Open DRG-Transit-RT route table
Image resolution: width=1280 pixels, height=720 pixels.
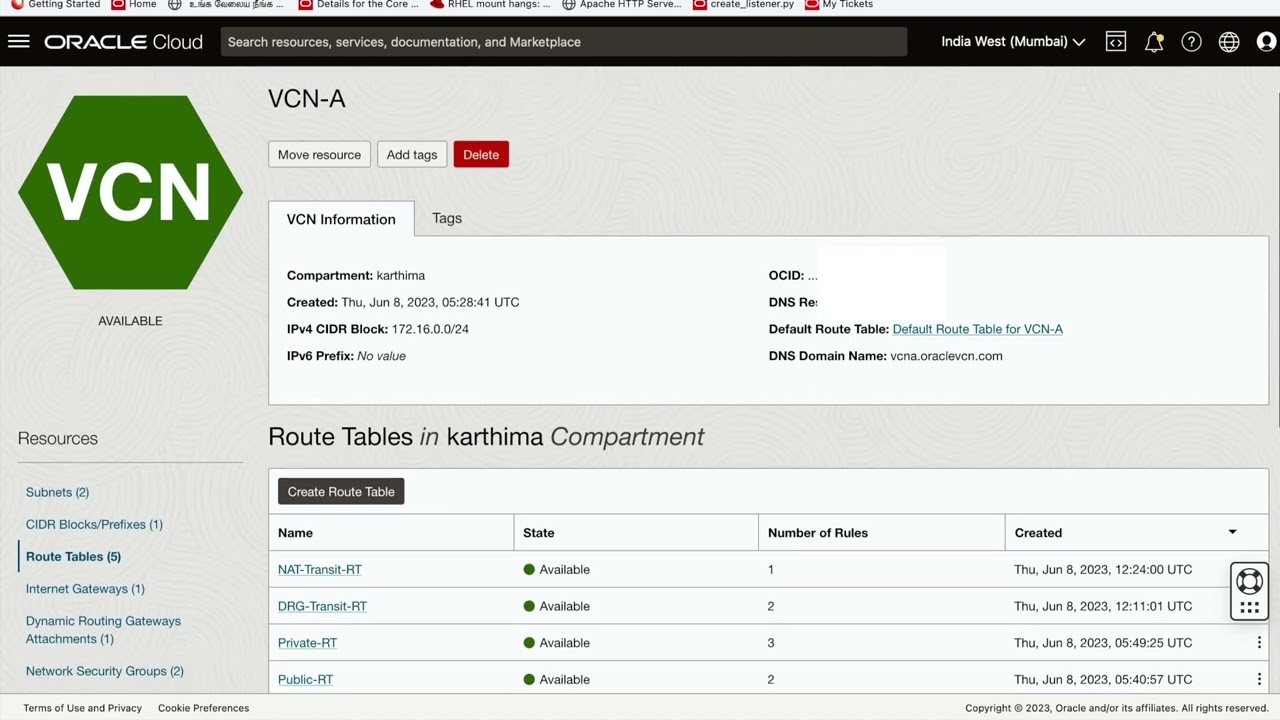pyautogui.click(x=322, y=606)
